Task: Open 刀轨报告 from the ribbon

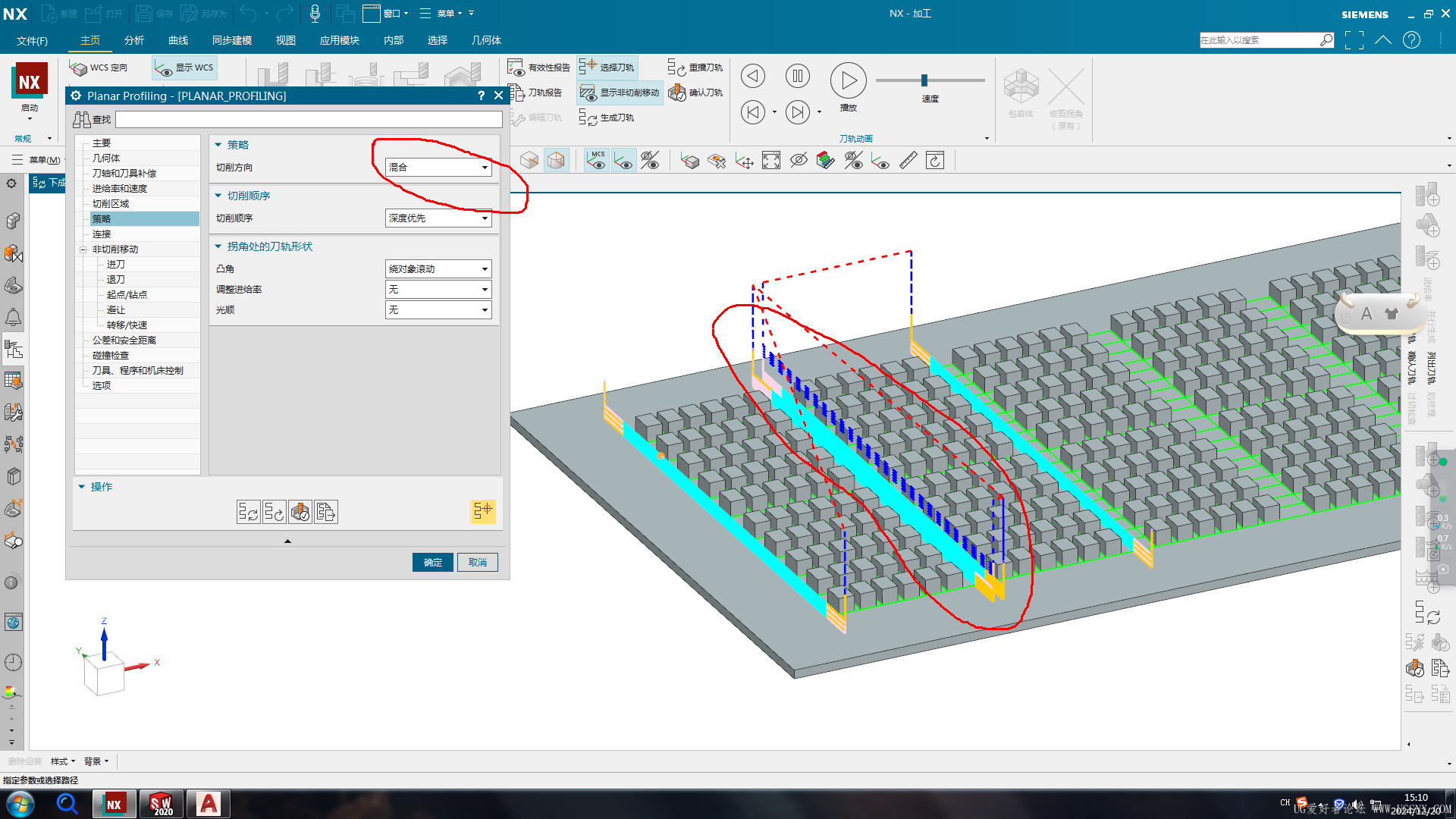Action: [536, 93]
